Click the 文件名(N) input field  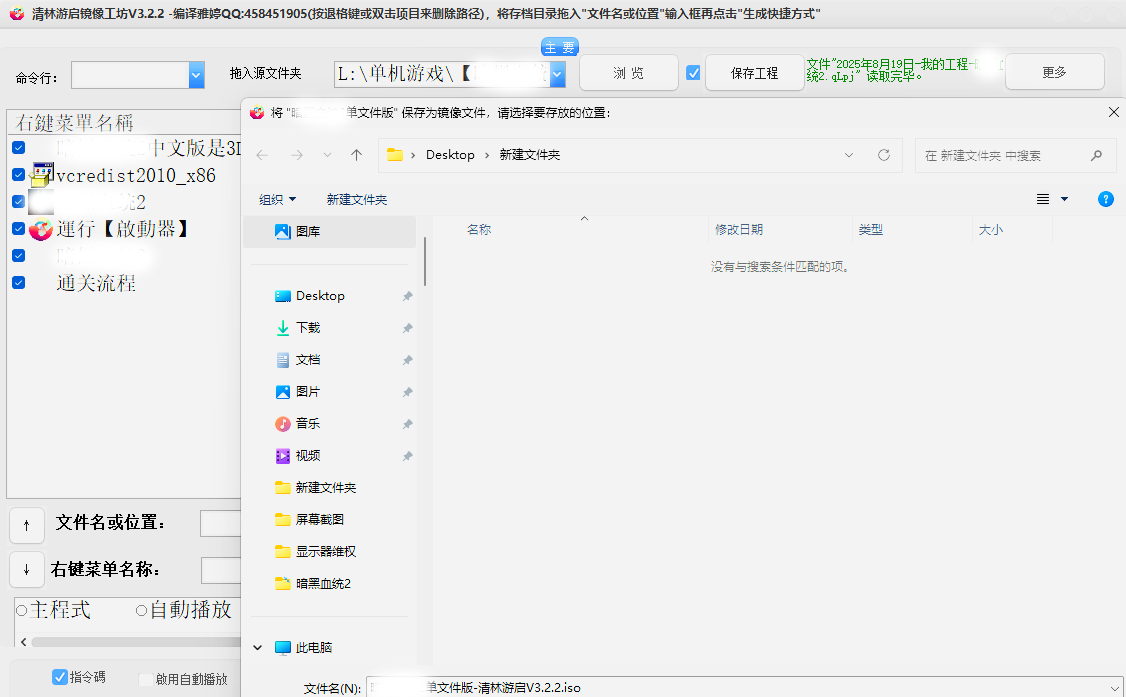tap(550, 687)
